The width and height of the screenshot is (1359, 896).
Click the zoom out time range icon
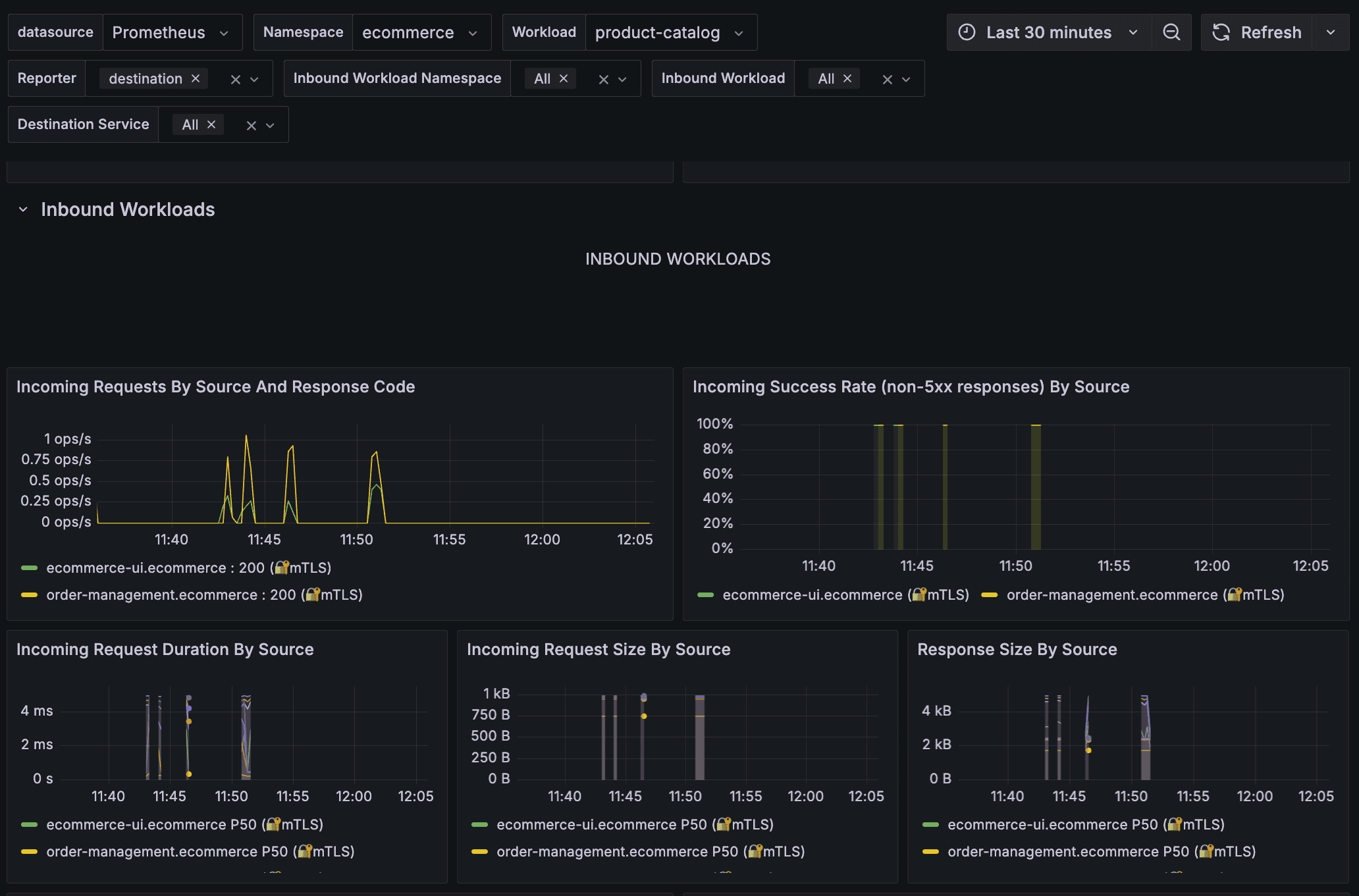click(x=1171, y=32)
